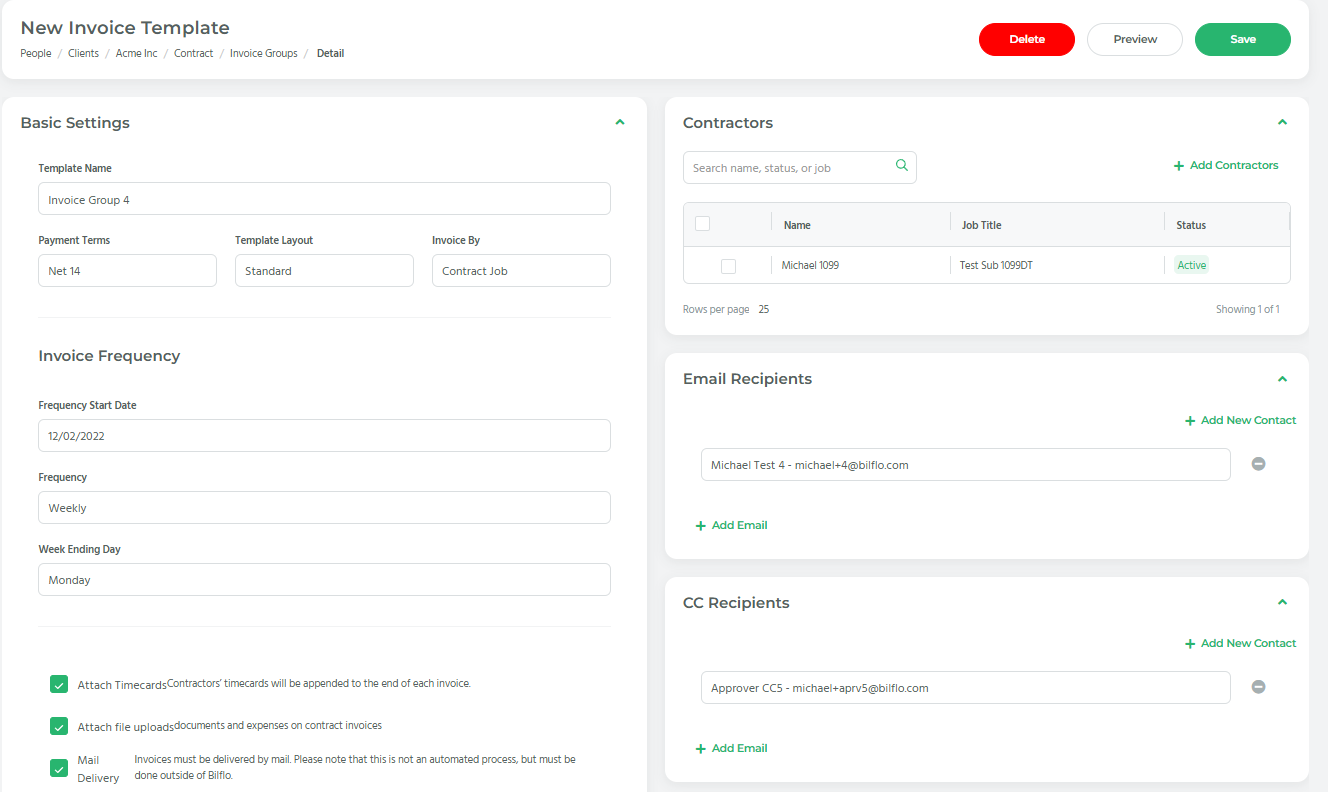Click the Approver CC5 email field
This screenshot has width=1328, height=792.
click(x=966, y=687)
